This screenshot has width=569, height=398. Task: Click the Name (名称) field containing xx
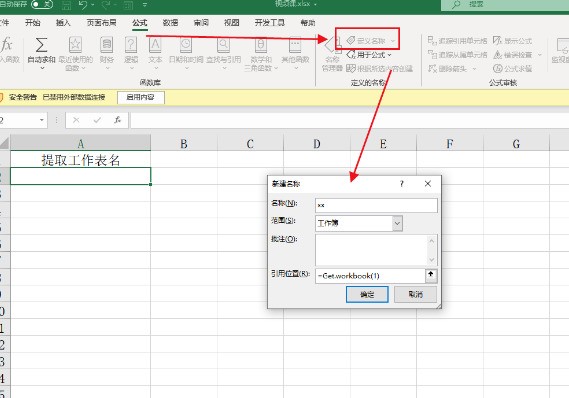point(376,205)
